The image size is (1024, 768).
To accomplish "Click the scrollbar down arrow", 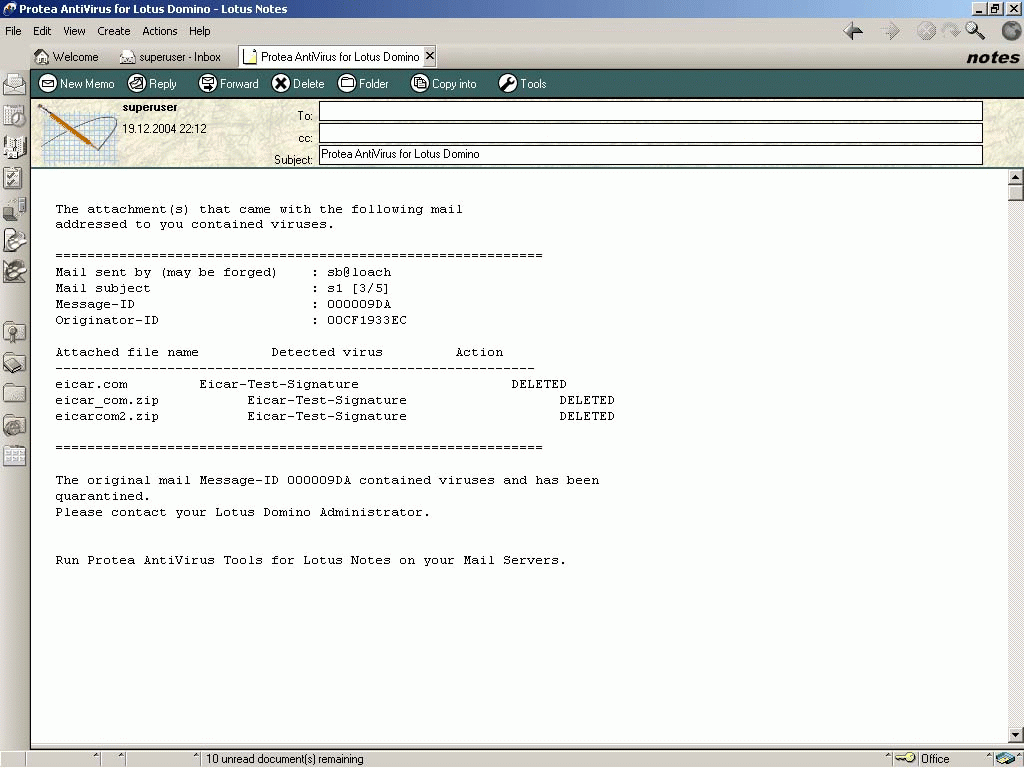I will tap(1016, 735).
